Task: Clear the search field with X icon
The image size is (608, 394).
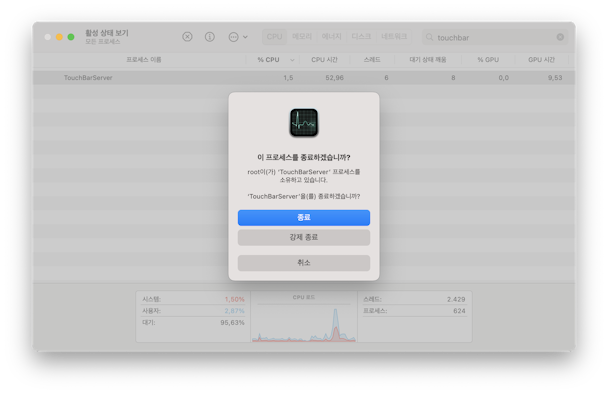Action: [560, 37]
